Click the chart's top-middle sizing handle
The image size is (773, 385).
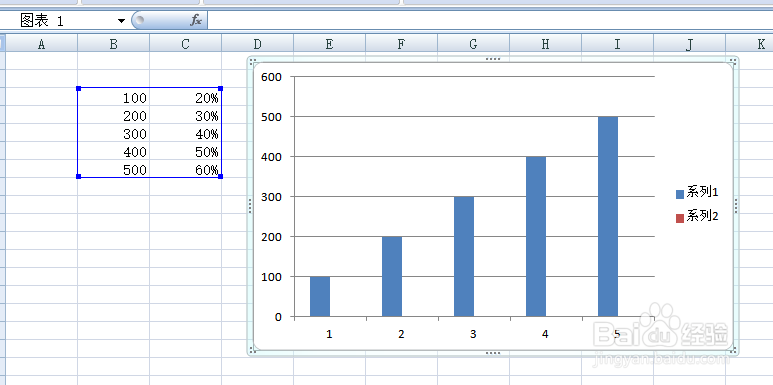click(493, 59)
